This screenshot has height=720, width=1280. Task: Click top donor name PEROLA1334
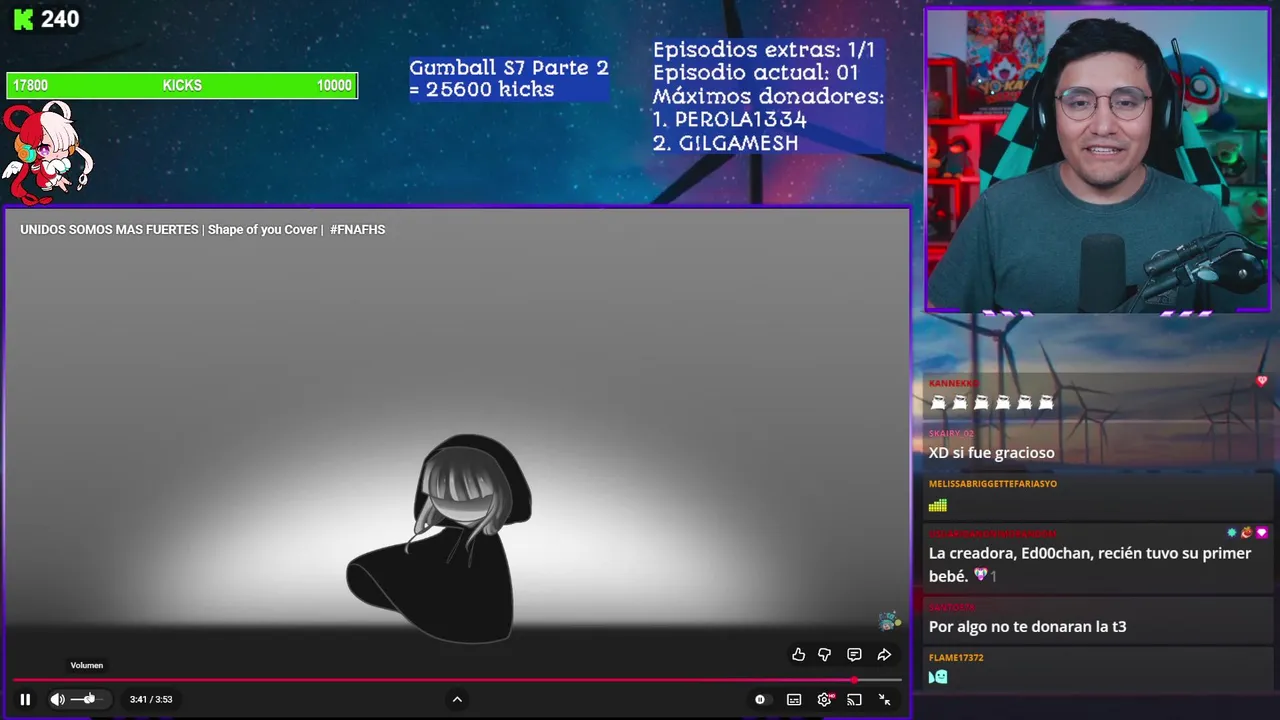[x=740, y=119]
